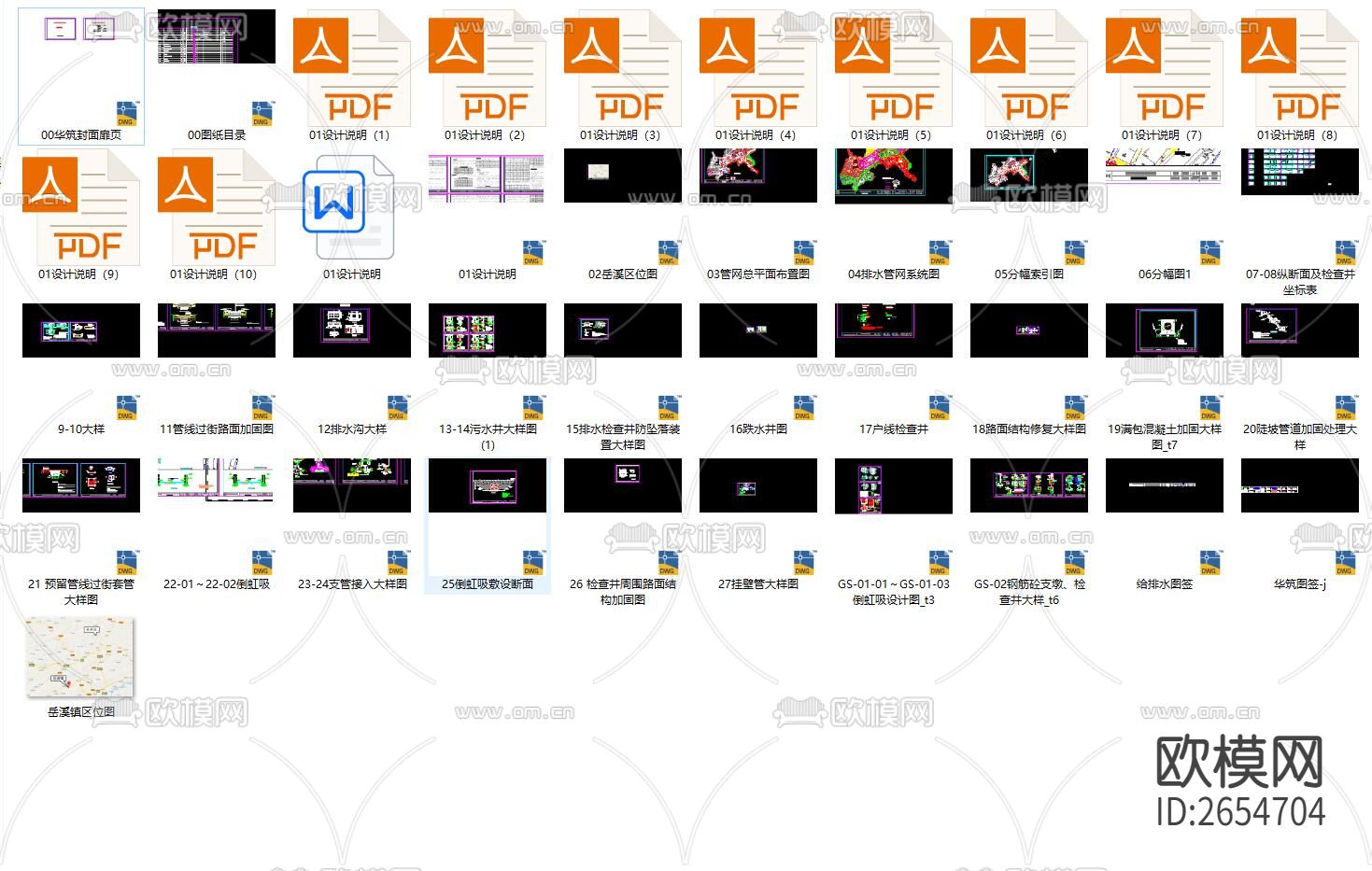Viewport: 1372px width, 871px height.
Task: Select the 21 预留管线过街套管大样图 file
Action: (81, 533)
